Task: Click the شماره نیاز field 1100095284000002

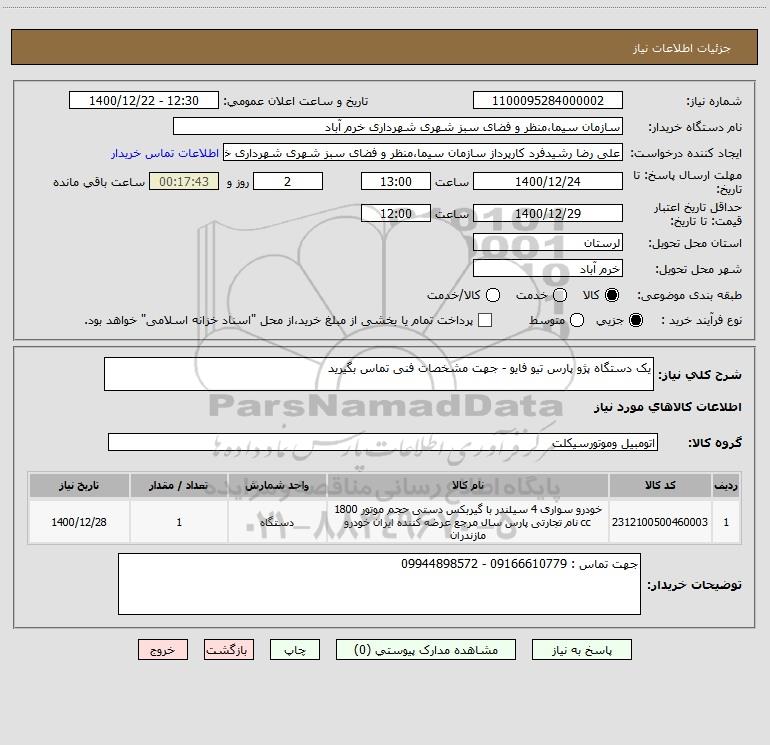Action: click(548, 100)
